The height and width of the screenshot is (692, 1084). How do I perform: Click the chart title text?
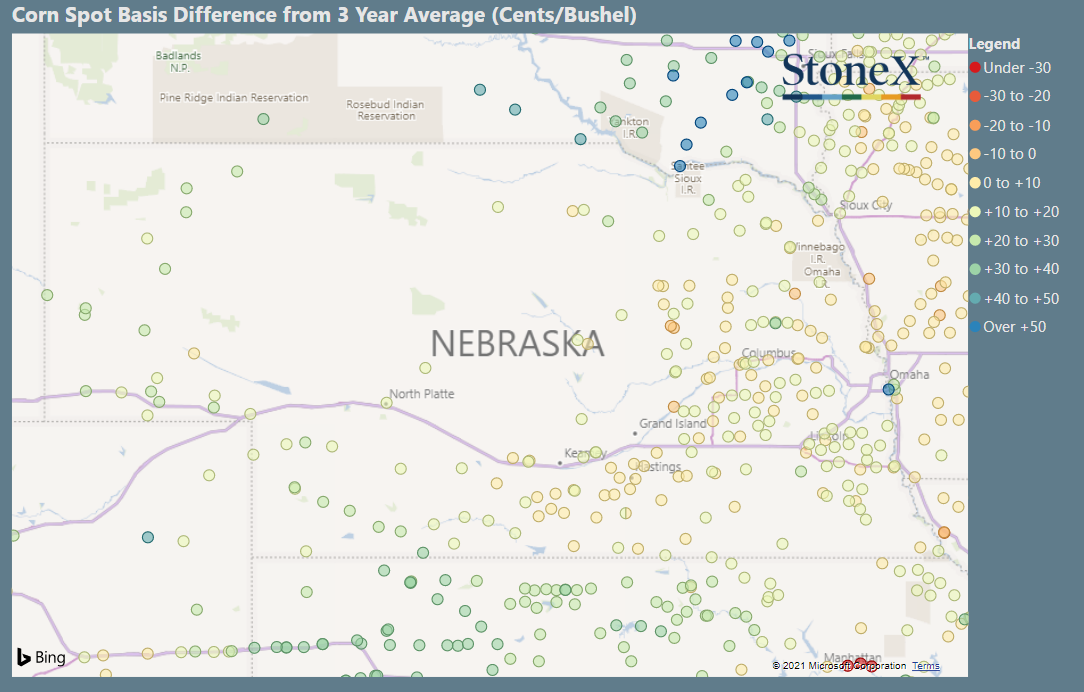tap(324, 15)
